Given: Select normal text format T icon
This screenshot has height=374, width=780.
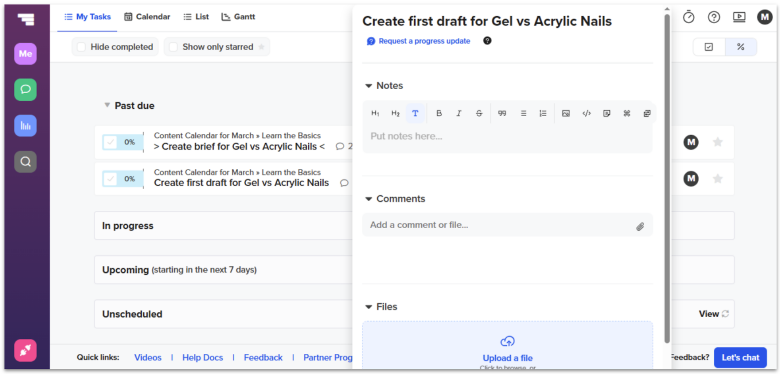Looking at the screenshot, I should (415, 113).
